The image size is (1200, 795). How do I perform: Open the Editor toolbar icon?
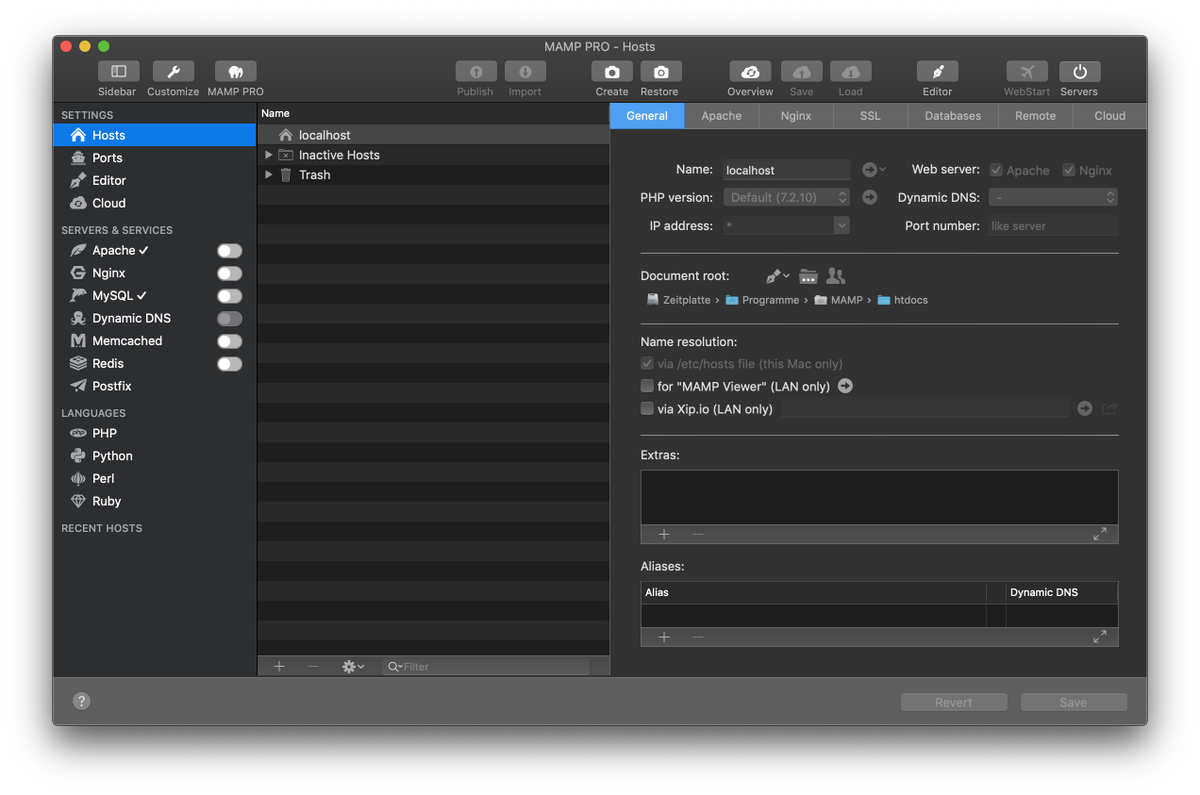click(938, 72)
